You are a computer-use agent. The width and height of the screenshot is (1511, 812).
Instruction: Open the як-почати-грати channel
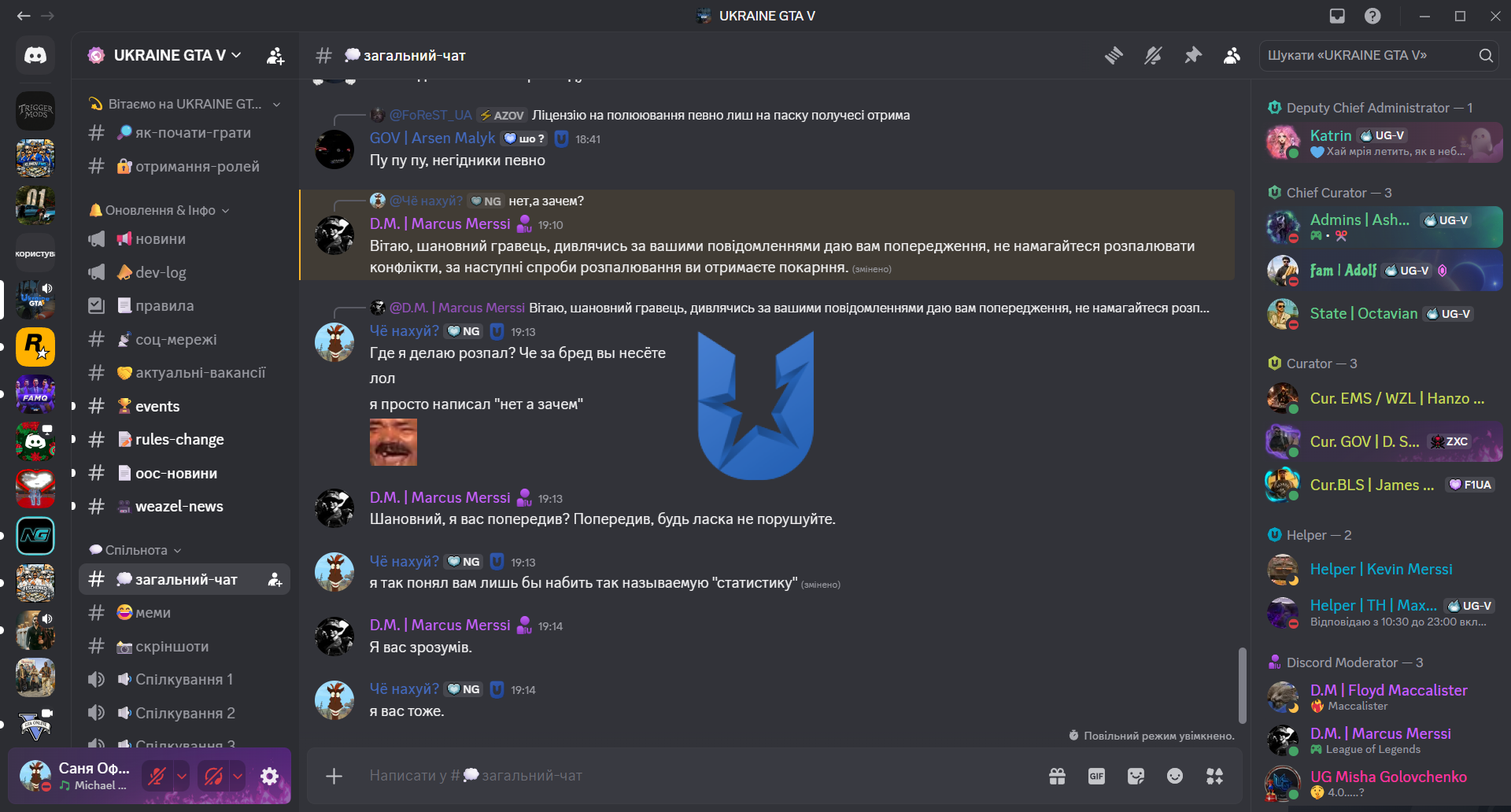tap(184, 133)
